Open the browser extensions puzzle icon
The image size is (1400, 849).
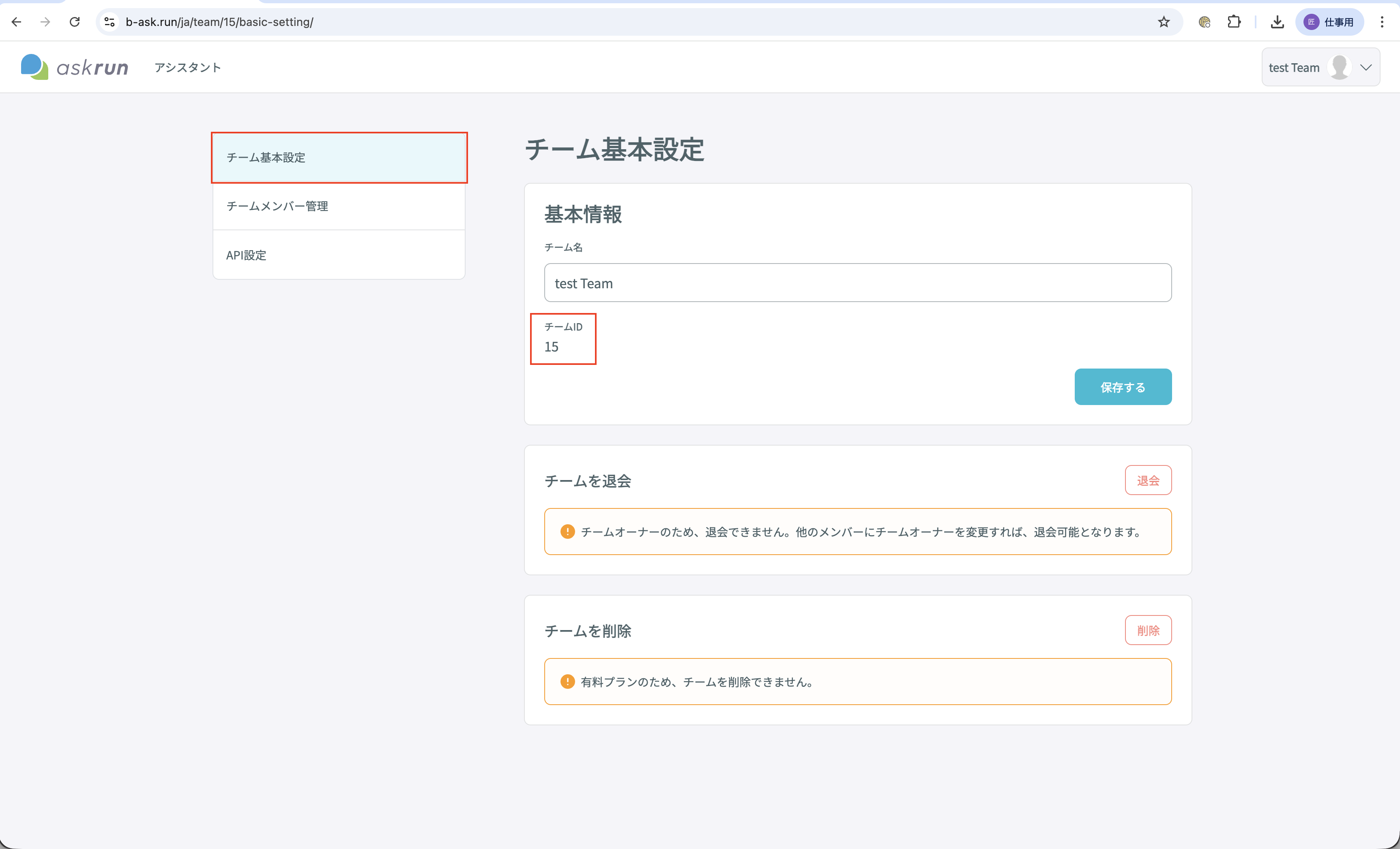click(1234, 21)
